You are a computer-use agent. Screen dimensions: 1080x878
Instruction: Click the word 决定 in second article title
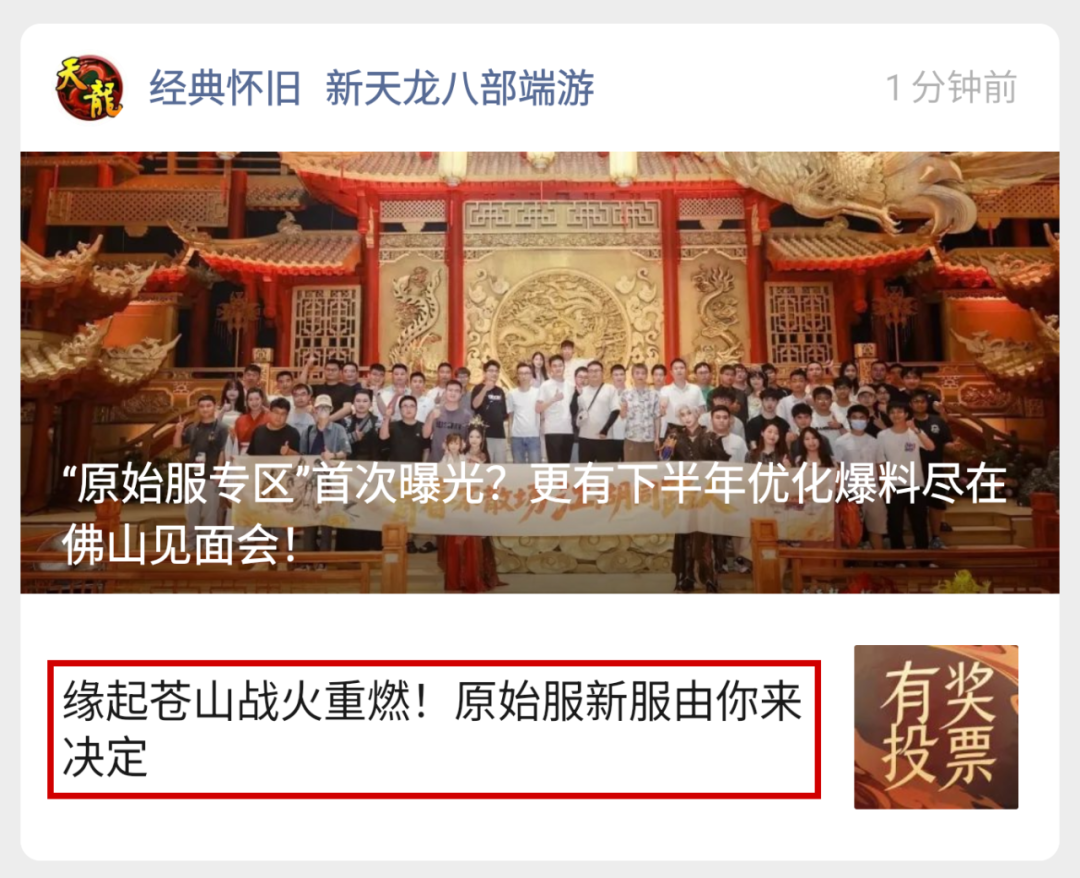tap(105, 757)
